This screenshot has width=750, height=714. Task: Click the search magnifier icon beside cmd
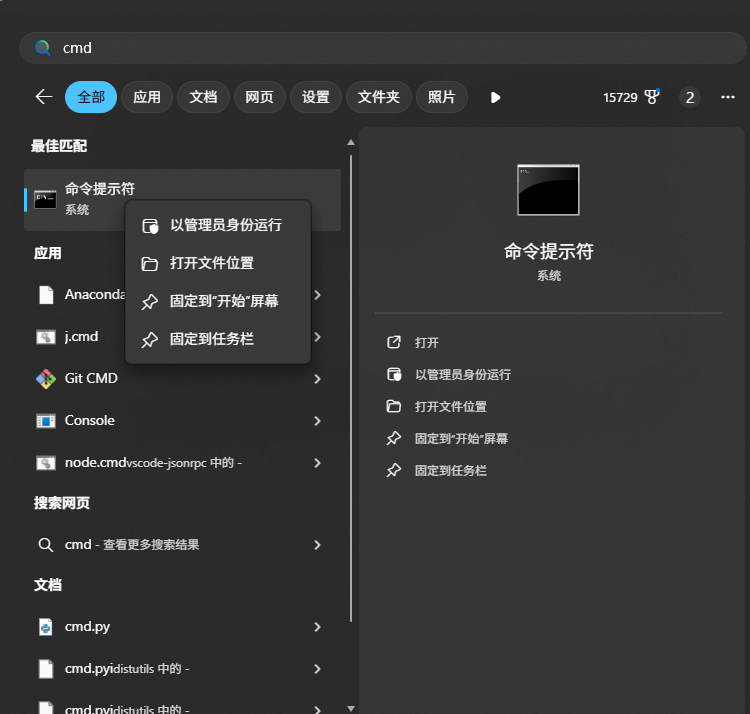pos(43,48)
